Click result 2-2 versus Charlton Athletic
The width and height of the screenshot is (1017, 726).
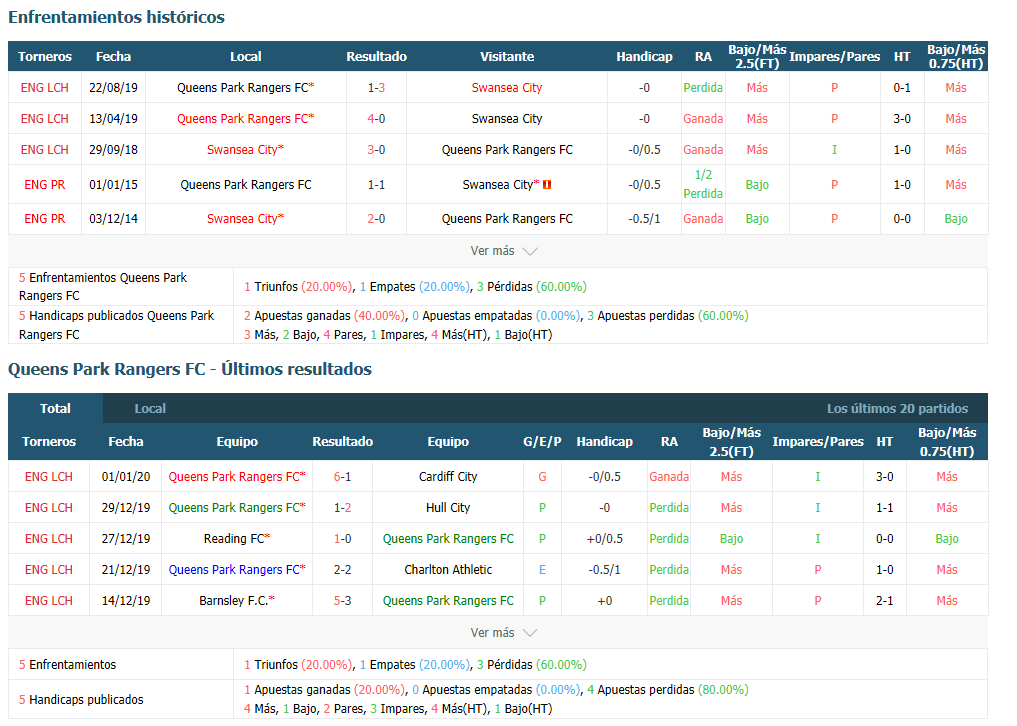click(x=342, y=570)
